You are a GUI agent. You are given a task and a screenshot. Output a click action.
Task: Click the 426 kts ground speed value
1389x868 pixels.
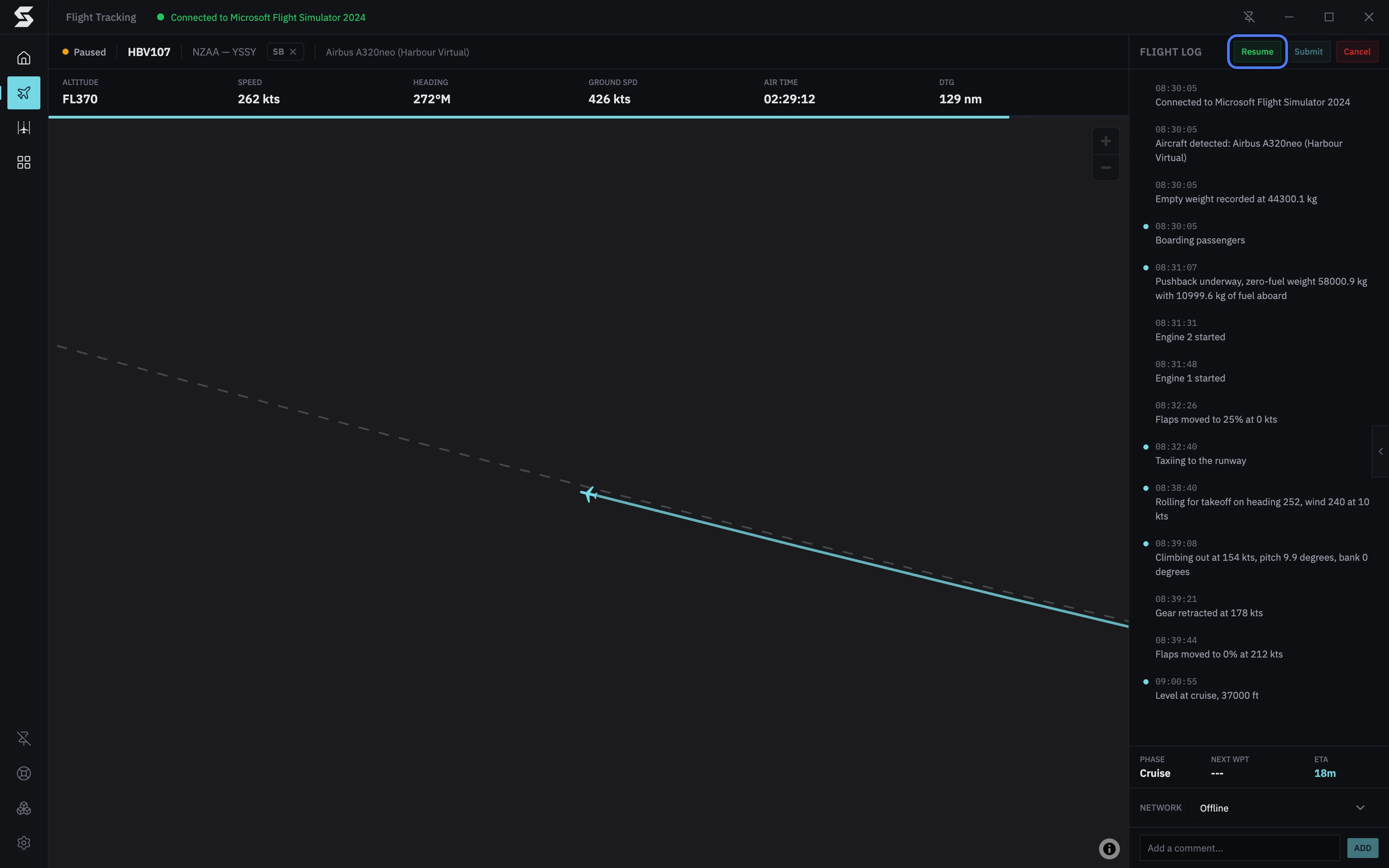click(x=609, y=99)
